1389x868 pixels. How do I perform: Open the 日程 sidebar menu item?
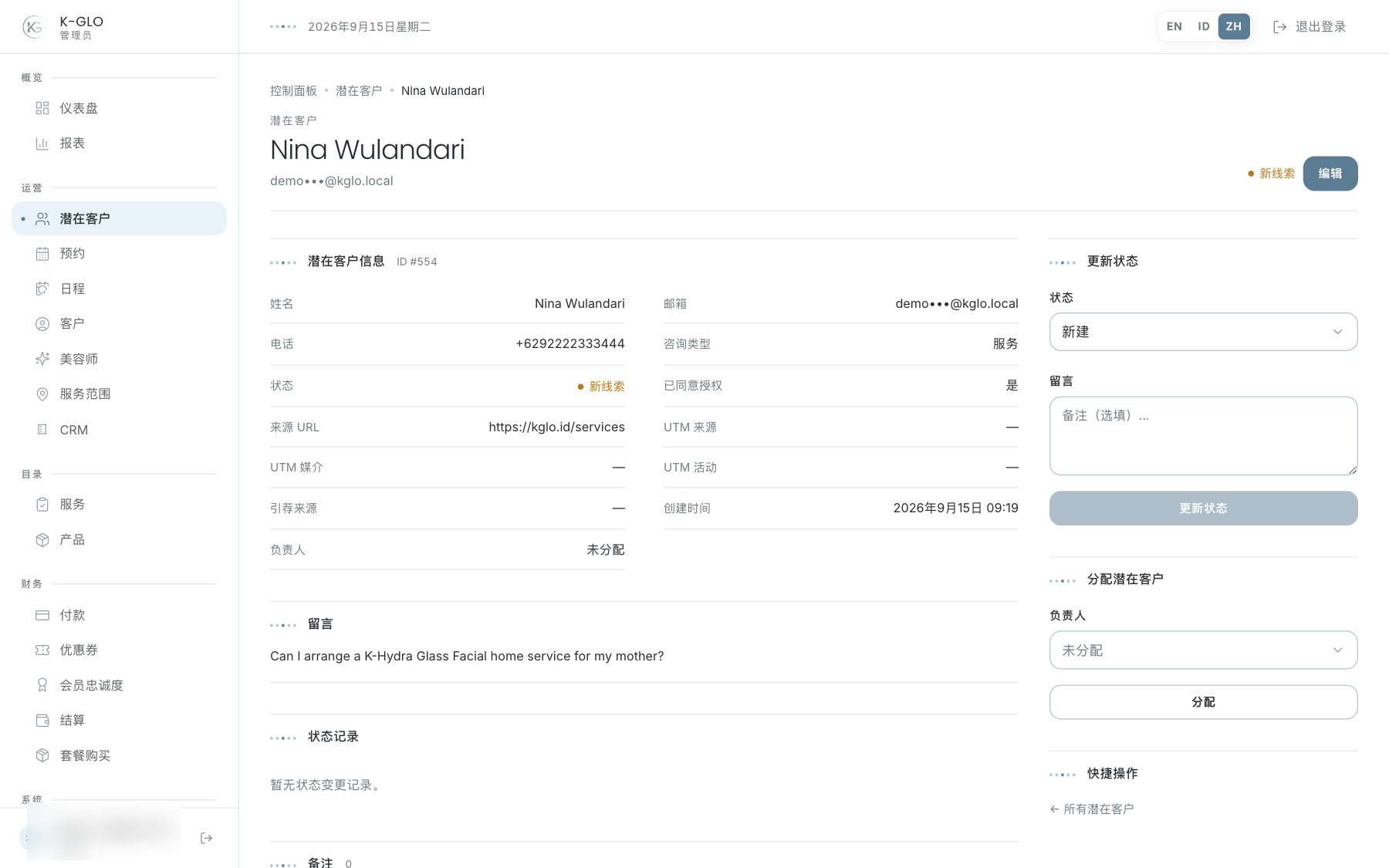pos(119,289)
